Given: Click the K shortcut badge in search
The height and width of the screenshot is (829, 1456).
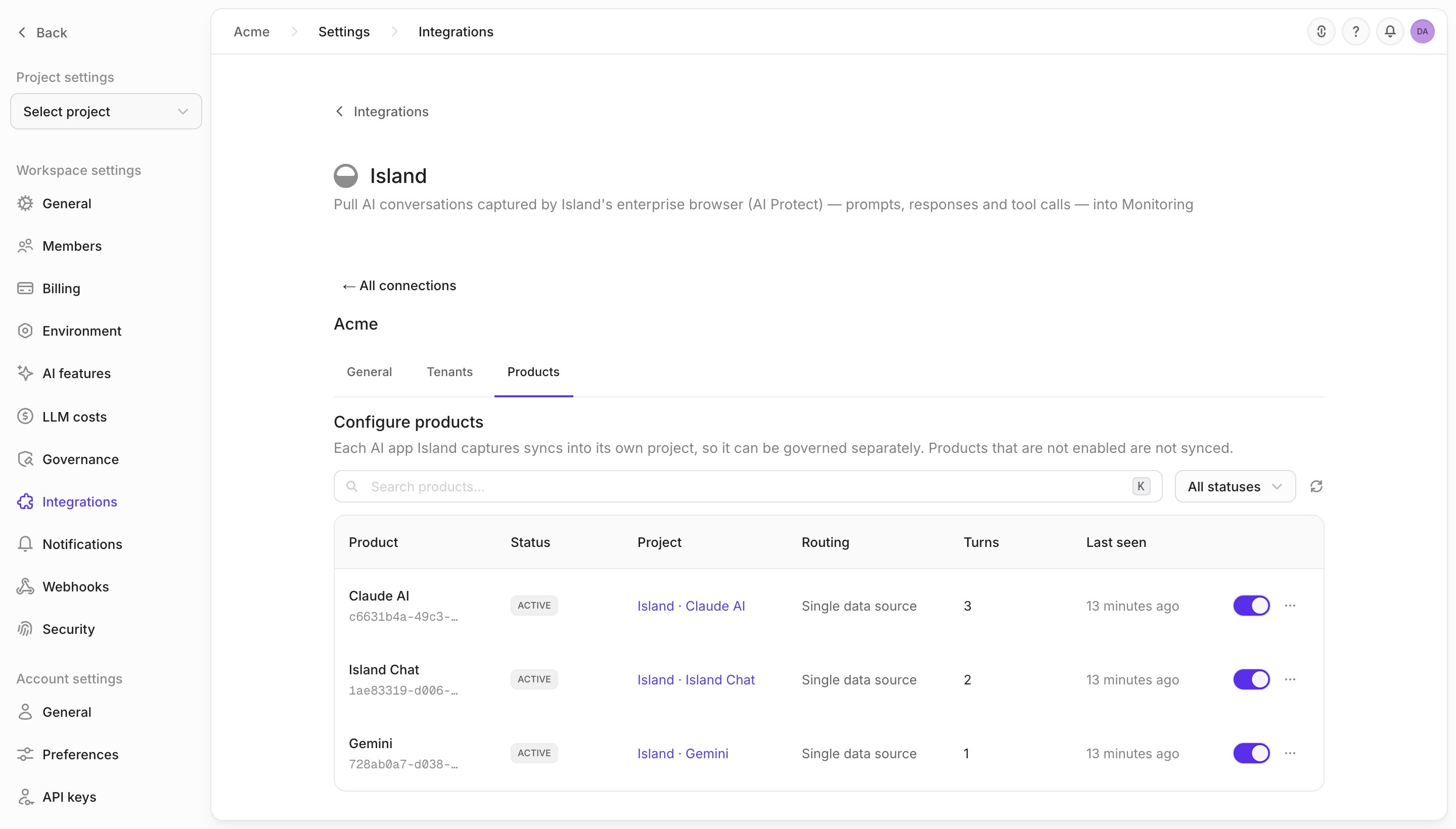Looking at the screenshot, I should click(x=1141, y=486).
